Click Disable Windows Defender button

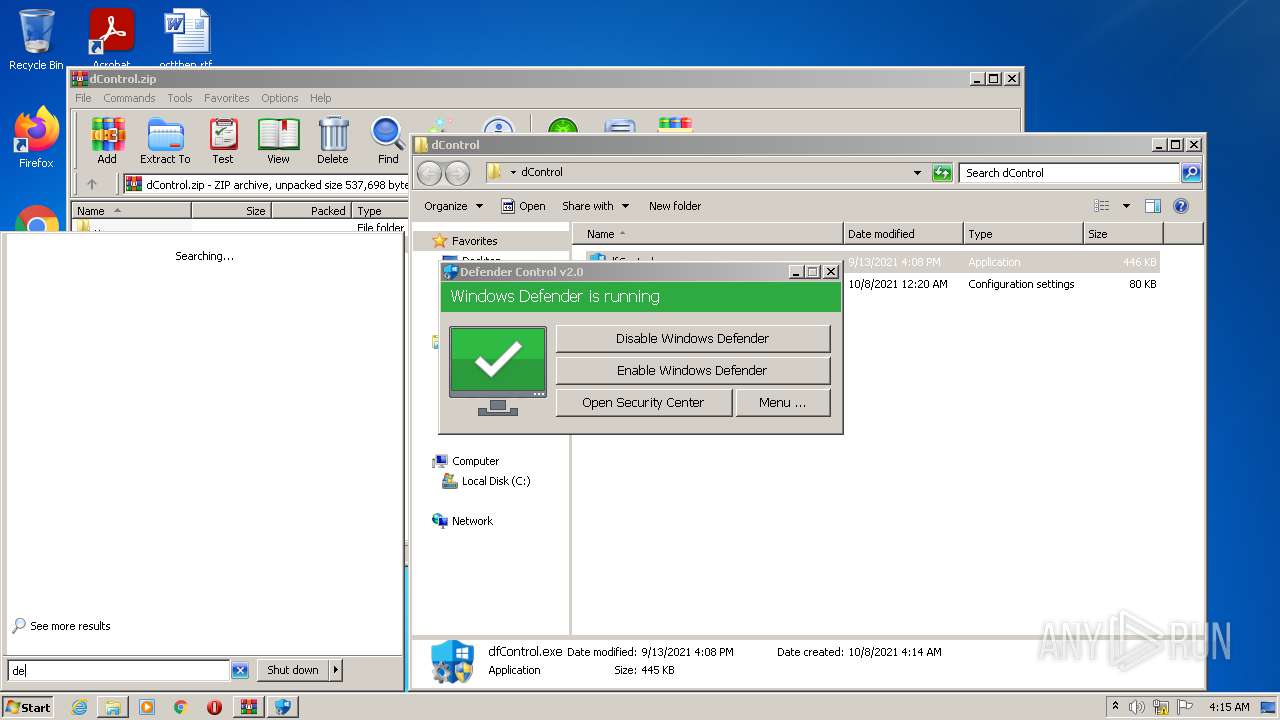pyautogui.click(x=693, y=338)
